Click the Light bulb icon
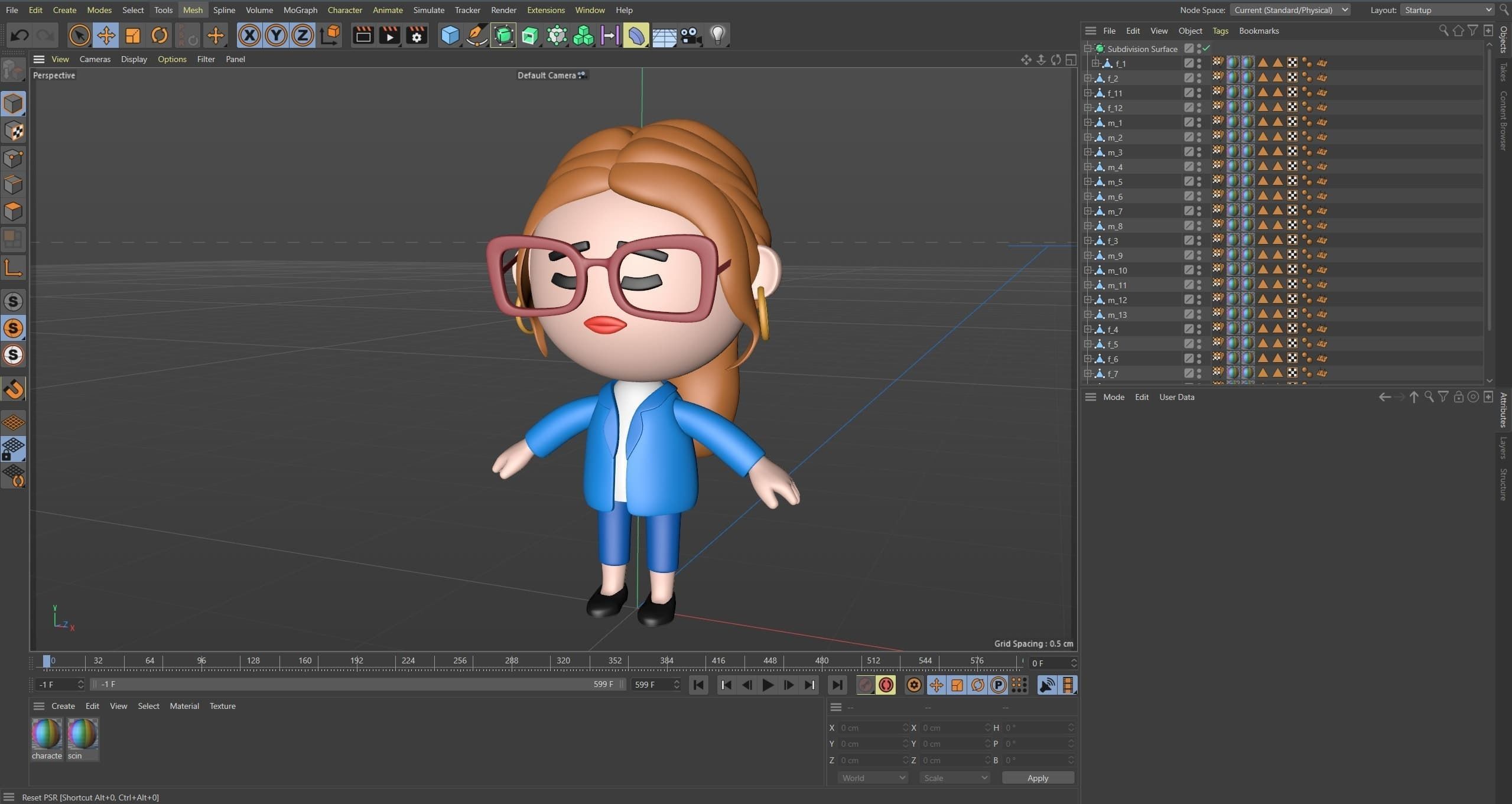Viewport: 1512px width, 804px height. click(x=717, y=35)
